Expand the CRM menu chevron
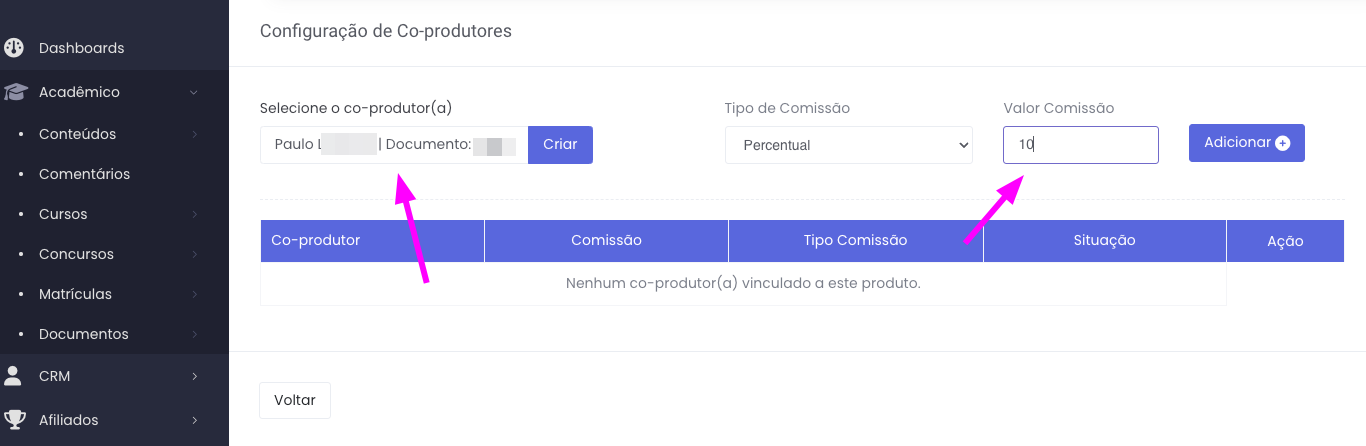1366x446 pixels. pos(194,376)
